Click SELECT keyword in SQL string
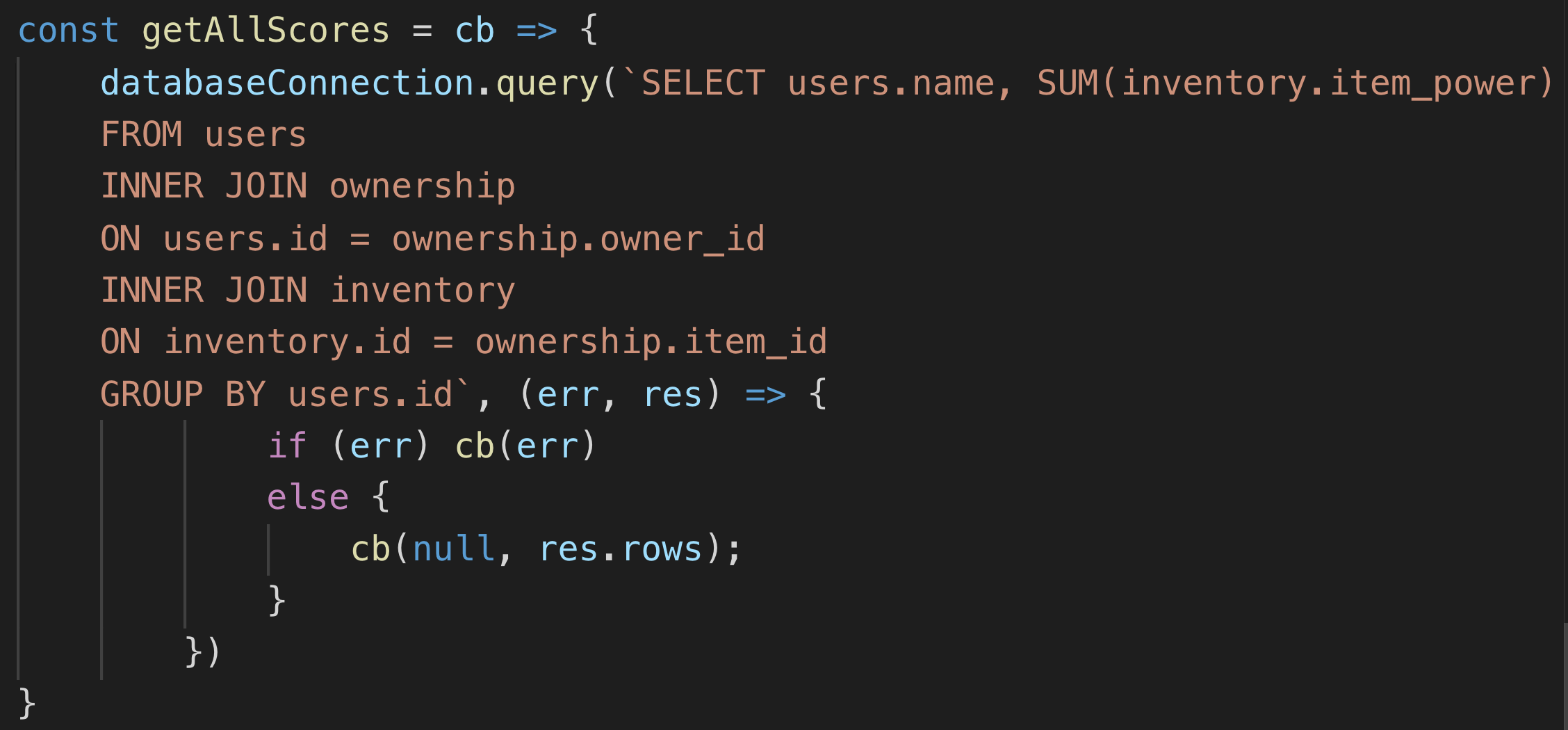Viewport: 1568px width, 730px height. [703, 83]
